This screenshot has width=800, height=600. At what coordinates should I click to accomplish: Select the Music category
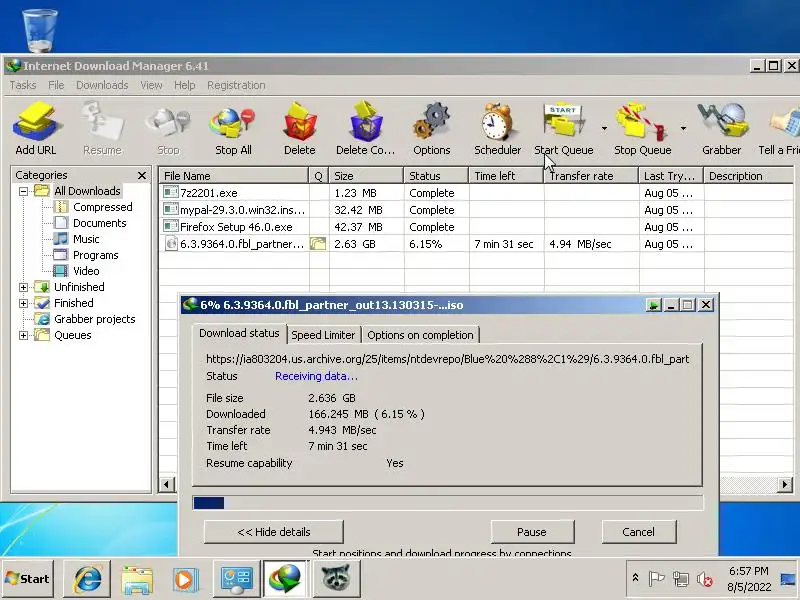click(x=86, y=239)
